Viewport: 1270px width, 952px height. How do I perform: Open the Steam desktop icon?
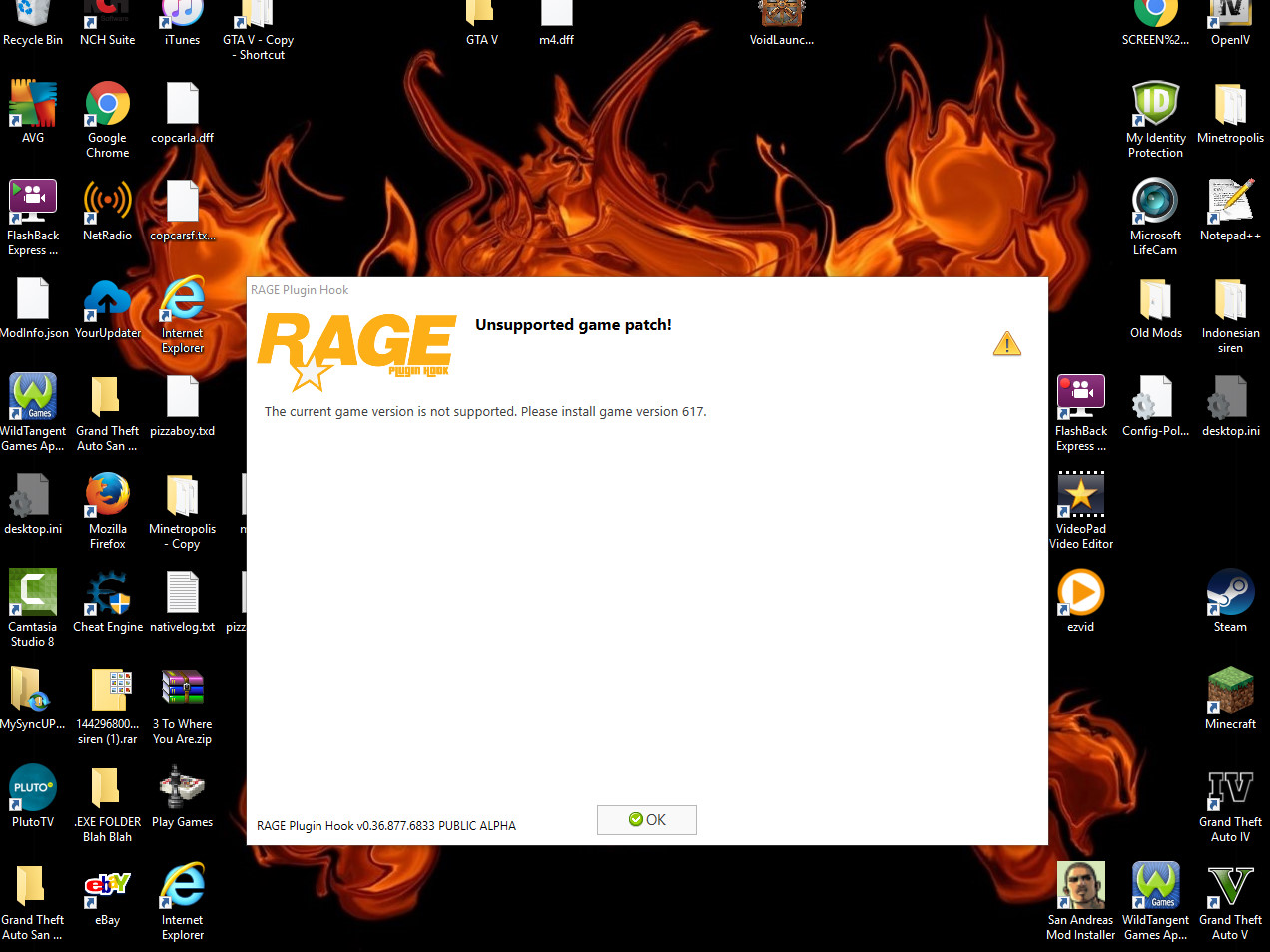click(x=1230, y=601)
